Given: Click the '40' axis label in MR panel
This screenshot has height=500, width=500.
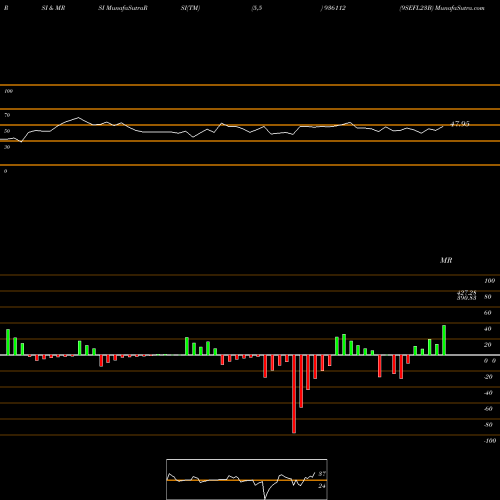Looking at the screenshot, I should [x=487, y=329].
